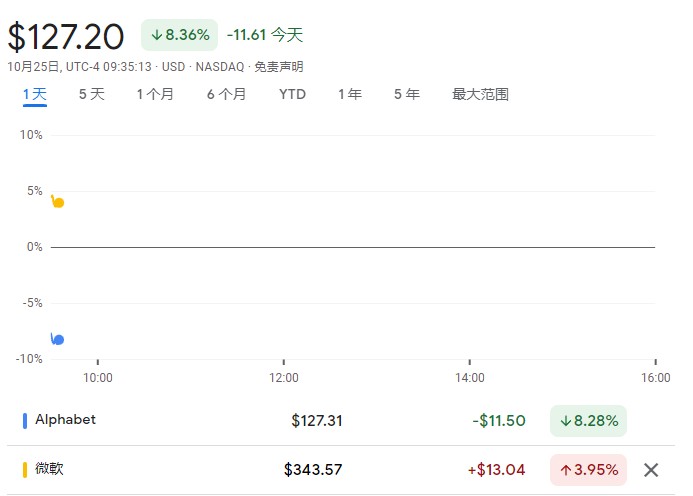The width and height of the screenshot is (693, 496).
Task: Switch to the 5天 range tab
Action: point(91,95)
